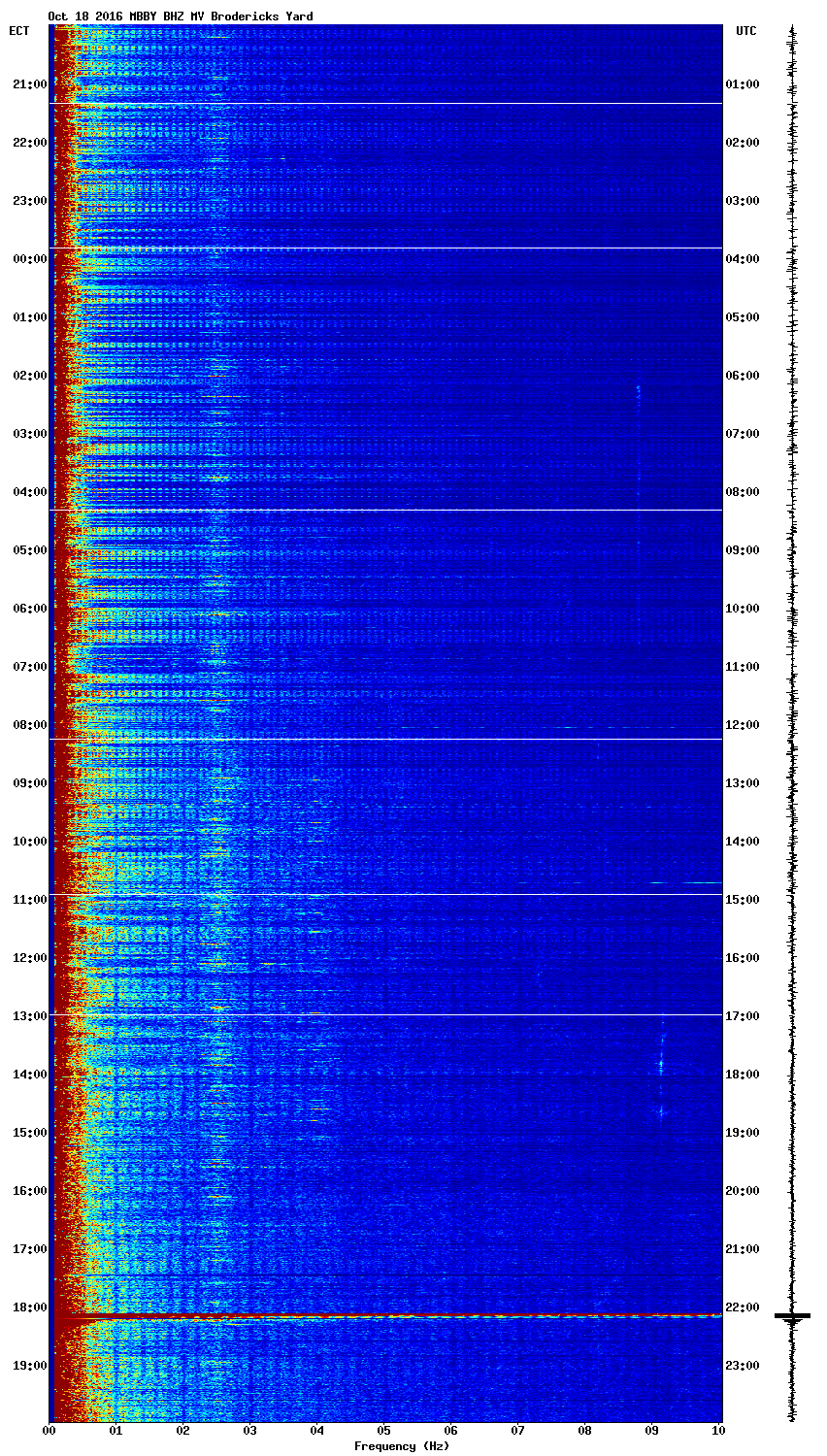Click the '08' frequency axis tick label
The width and height of the screenshot is (827, 1456).
pyautogui.click(x=585, y=1431)
